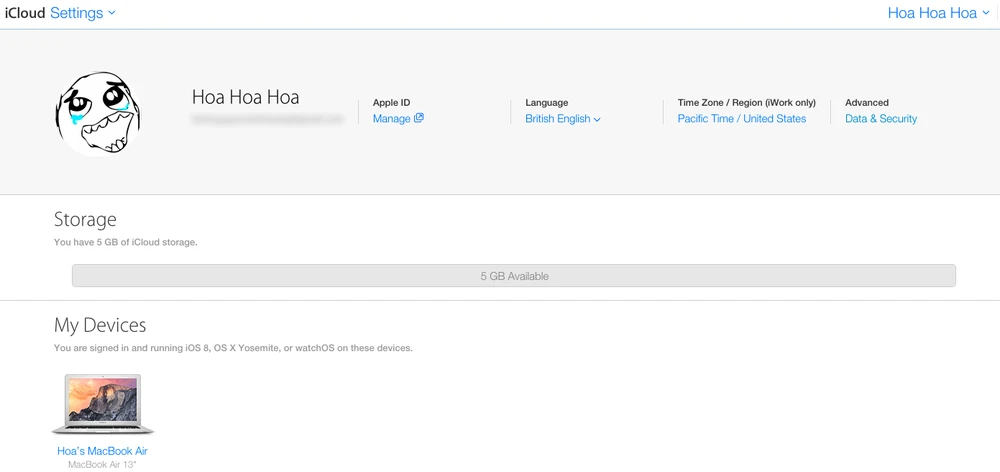Screen dimensions: 1000x472
Task: Expand the chevron next to Settings
Action: tap(112, 13)
